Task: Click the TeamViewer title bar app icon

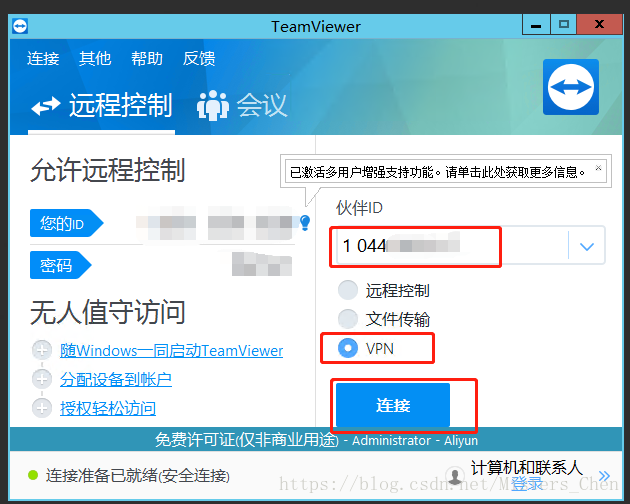Action: (20, 27)
